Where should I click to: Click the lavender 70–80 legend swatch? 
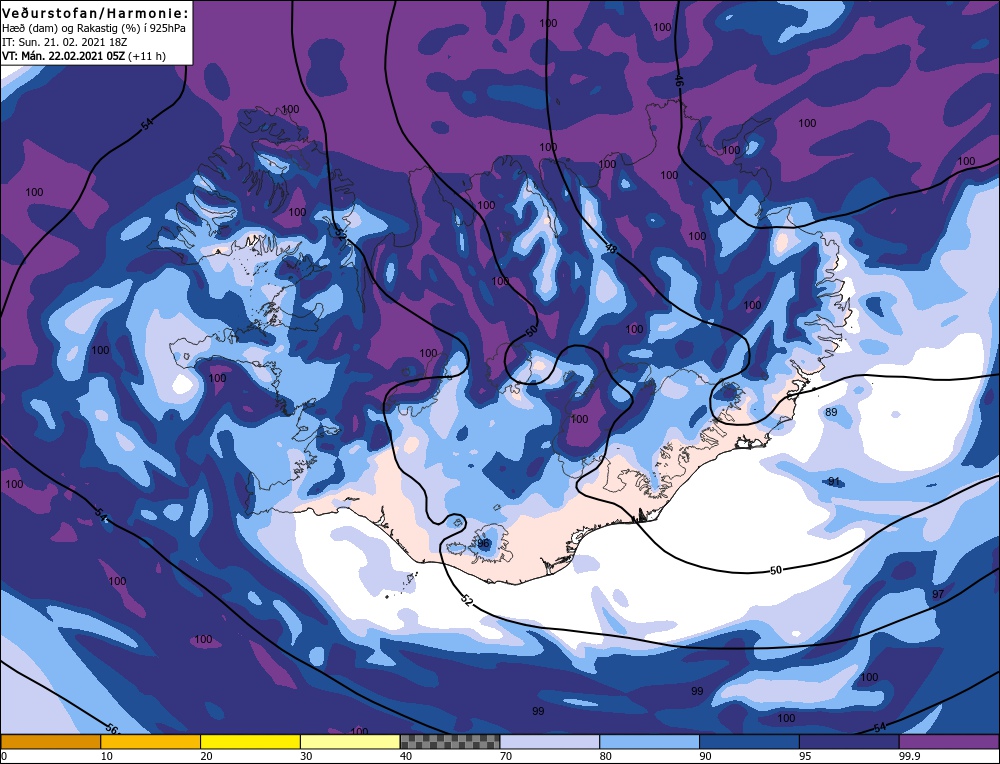pyautogui.click(x=550, y=741)
